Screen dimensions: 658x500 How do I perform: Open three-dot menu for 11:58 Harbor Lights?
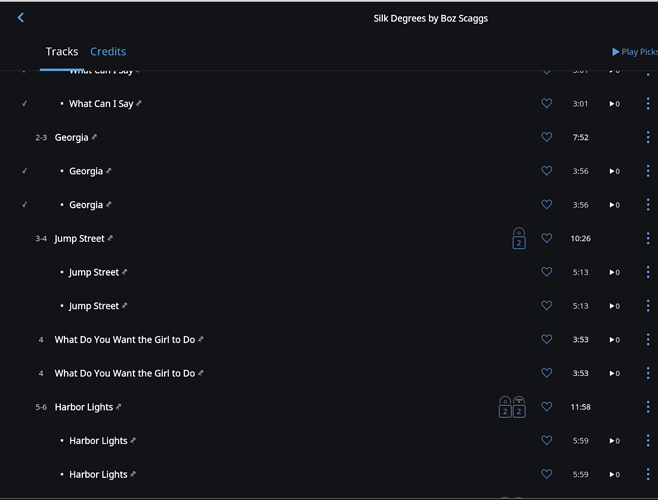648,406
